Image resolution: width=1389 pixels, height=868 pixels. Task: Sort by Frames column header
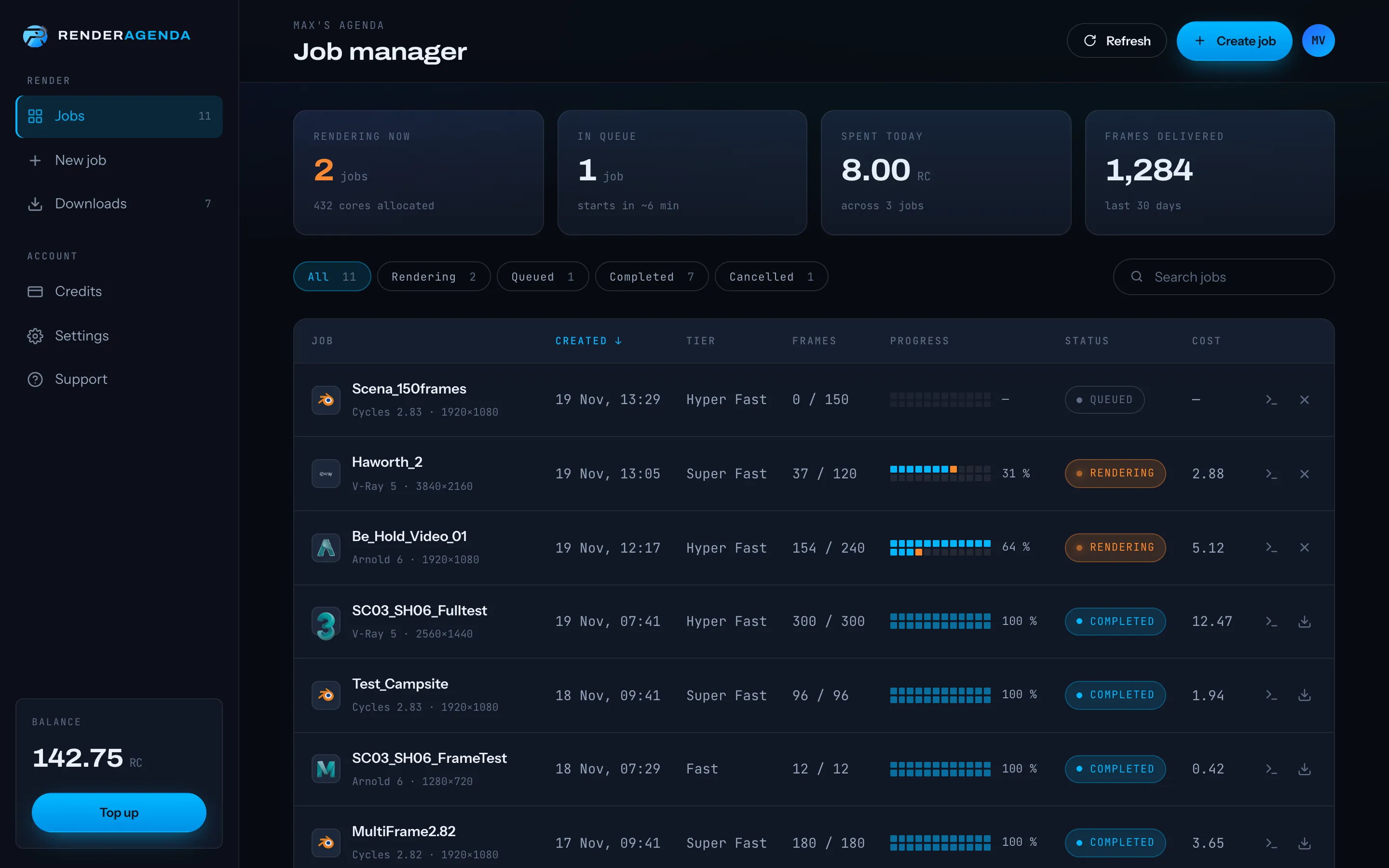point(814,341)
